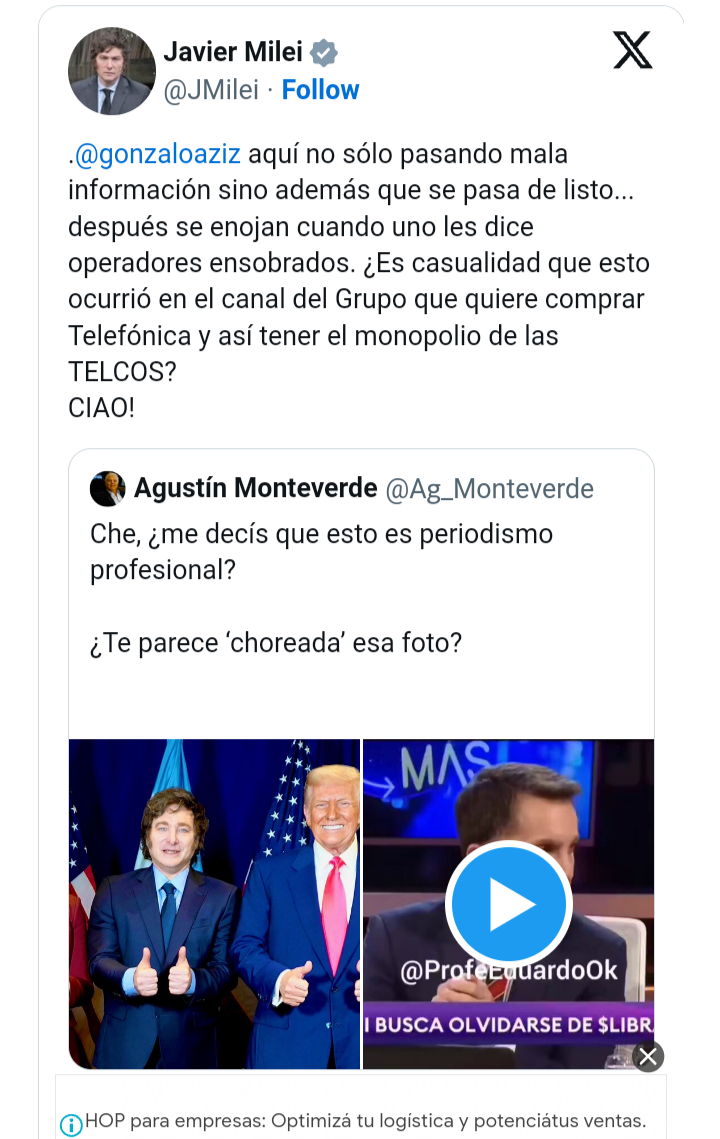Screen dimensions: 720x1139
Task: Click the X logo icon
Action: 632,50
